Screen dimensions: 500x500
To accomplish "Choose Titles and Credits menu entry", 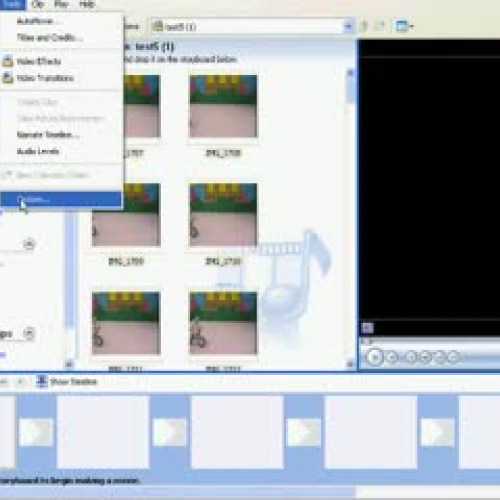I will [61, 38].
